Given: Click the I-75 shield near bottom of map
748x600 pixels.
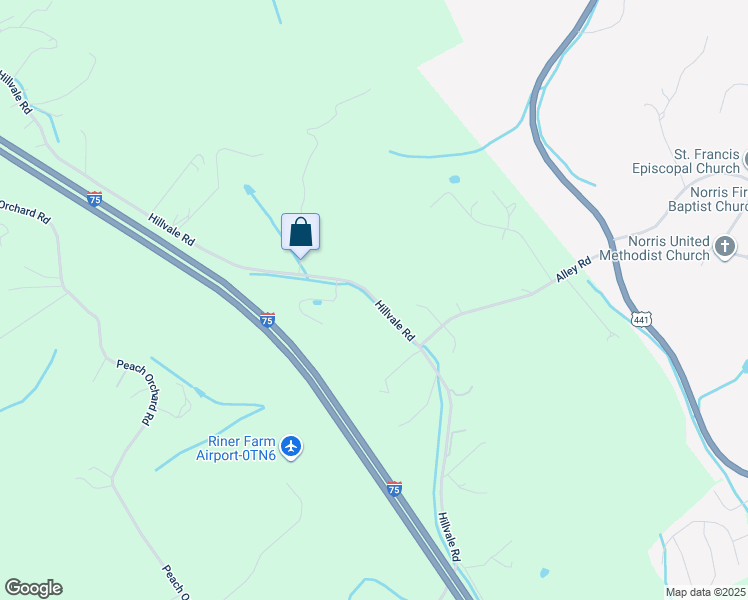Looking at the screenshot, I should 394,489.
